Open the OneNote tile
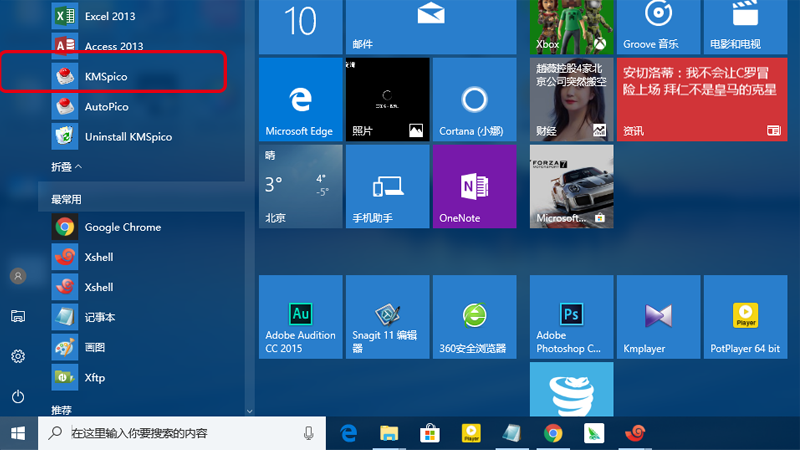The image size is (800, 450). [x=473, y=186]
